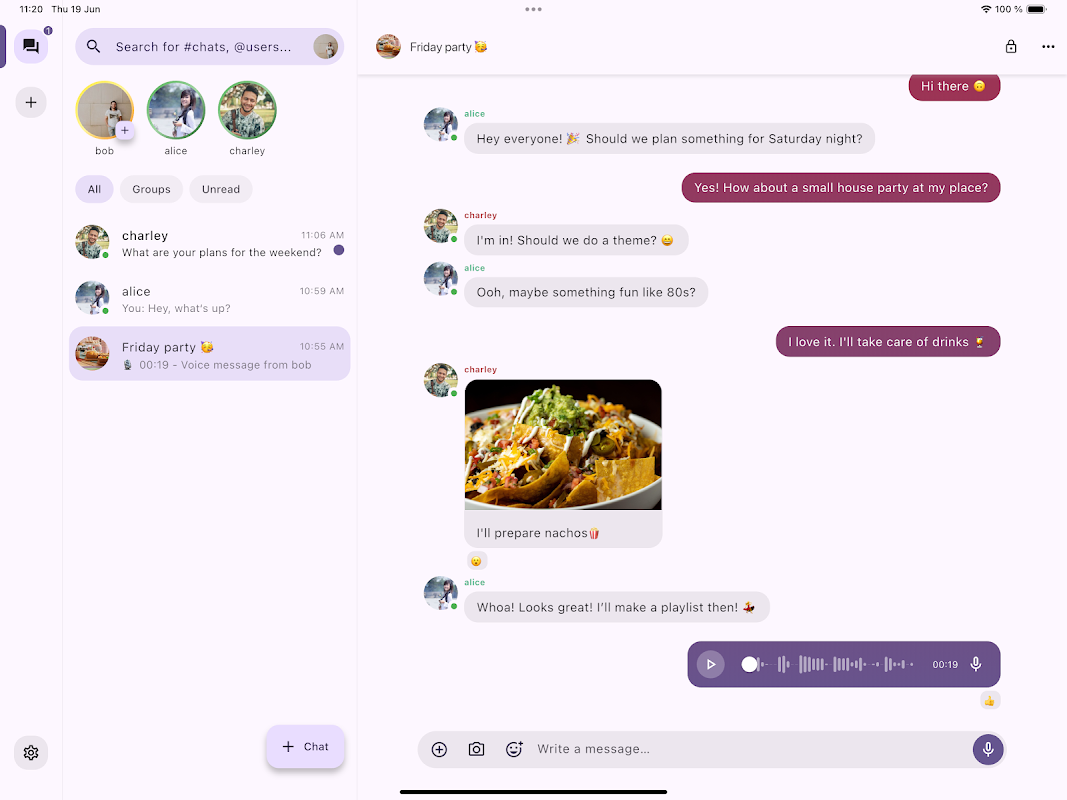
Task: Start recording with the microphone button
Action: pos(988,749)
